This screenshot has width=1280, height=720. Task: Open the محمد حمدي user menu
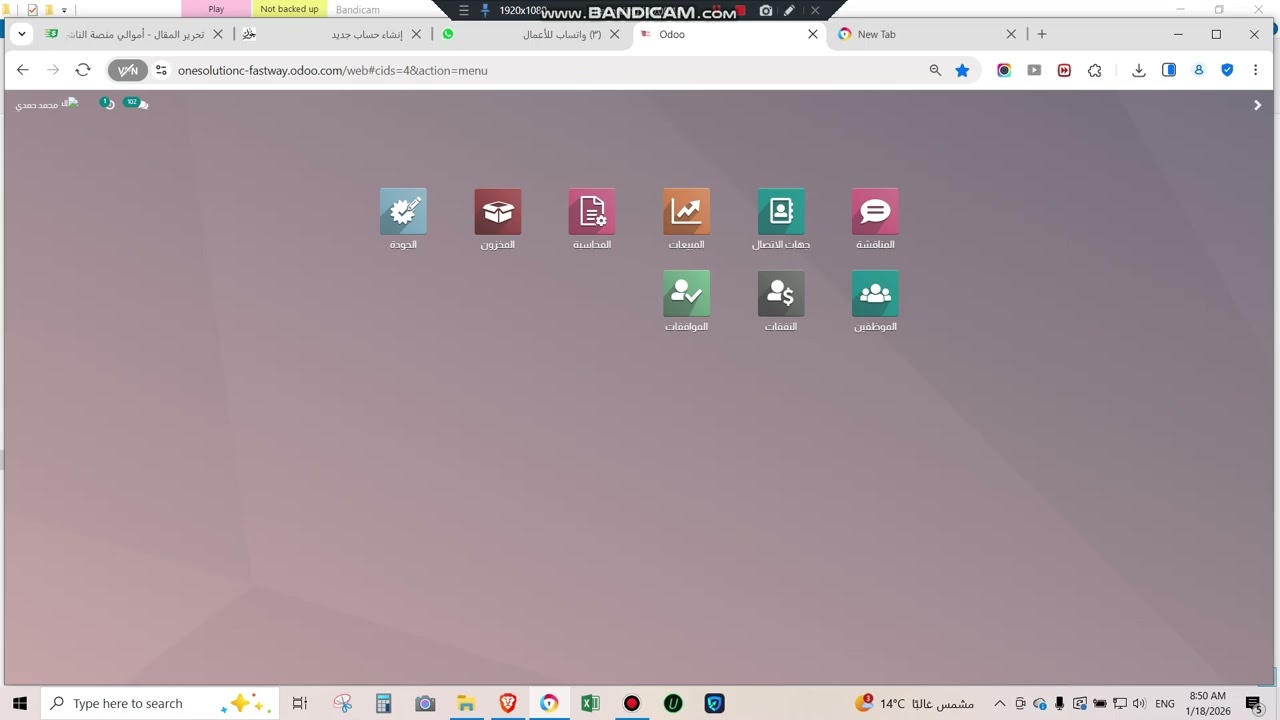tap(47, 104)
